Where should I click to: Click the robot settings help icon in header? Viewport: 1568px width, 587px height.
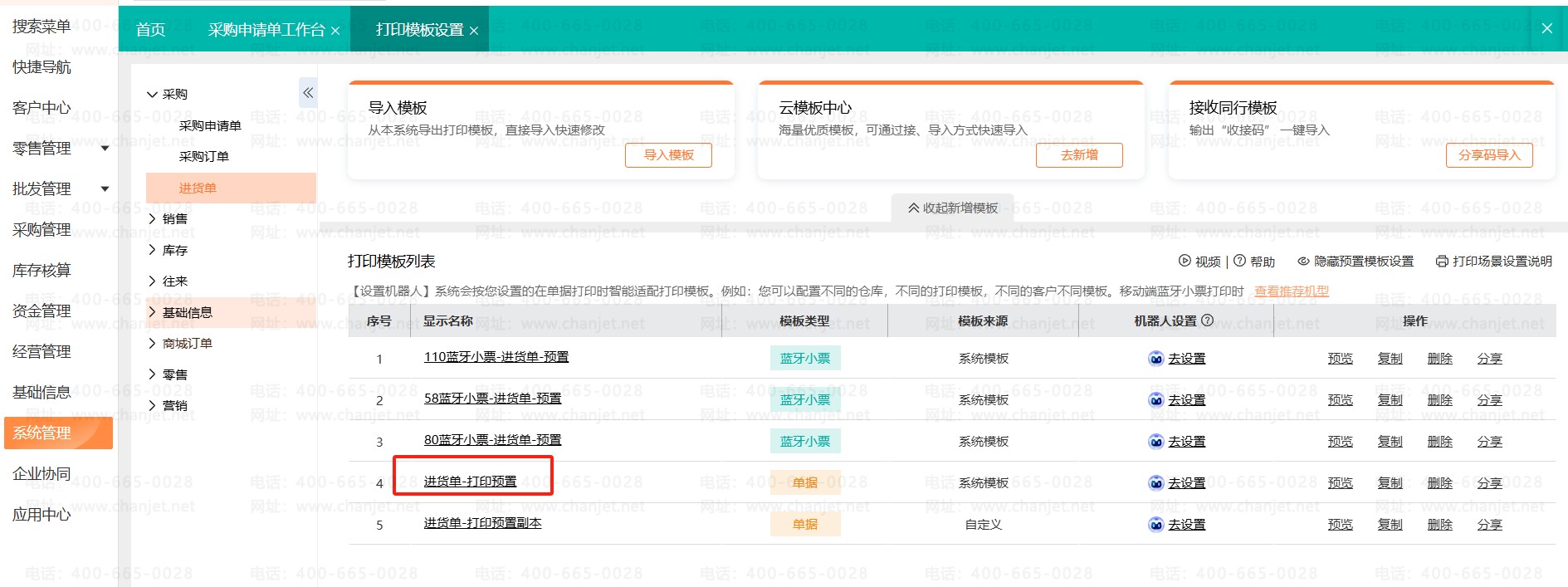point(1208,320)
